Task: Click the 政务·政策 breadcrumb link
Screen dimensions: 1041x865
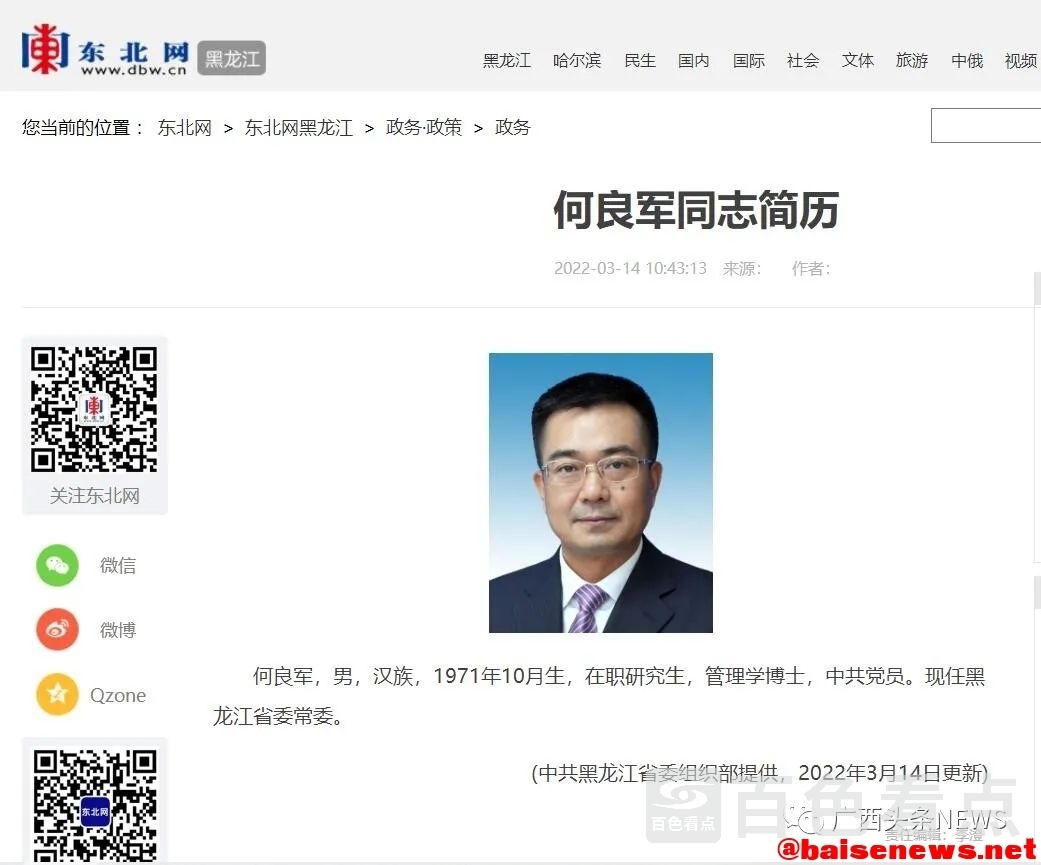Action: pos(424,128)
